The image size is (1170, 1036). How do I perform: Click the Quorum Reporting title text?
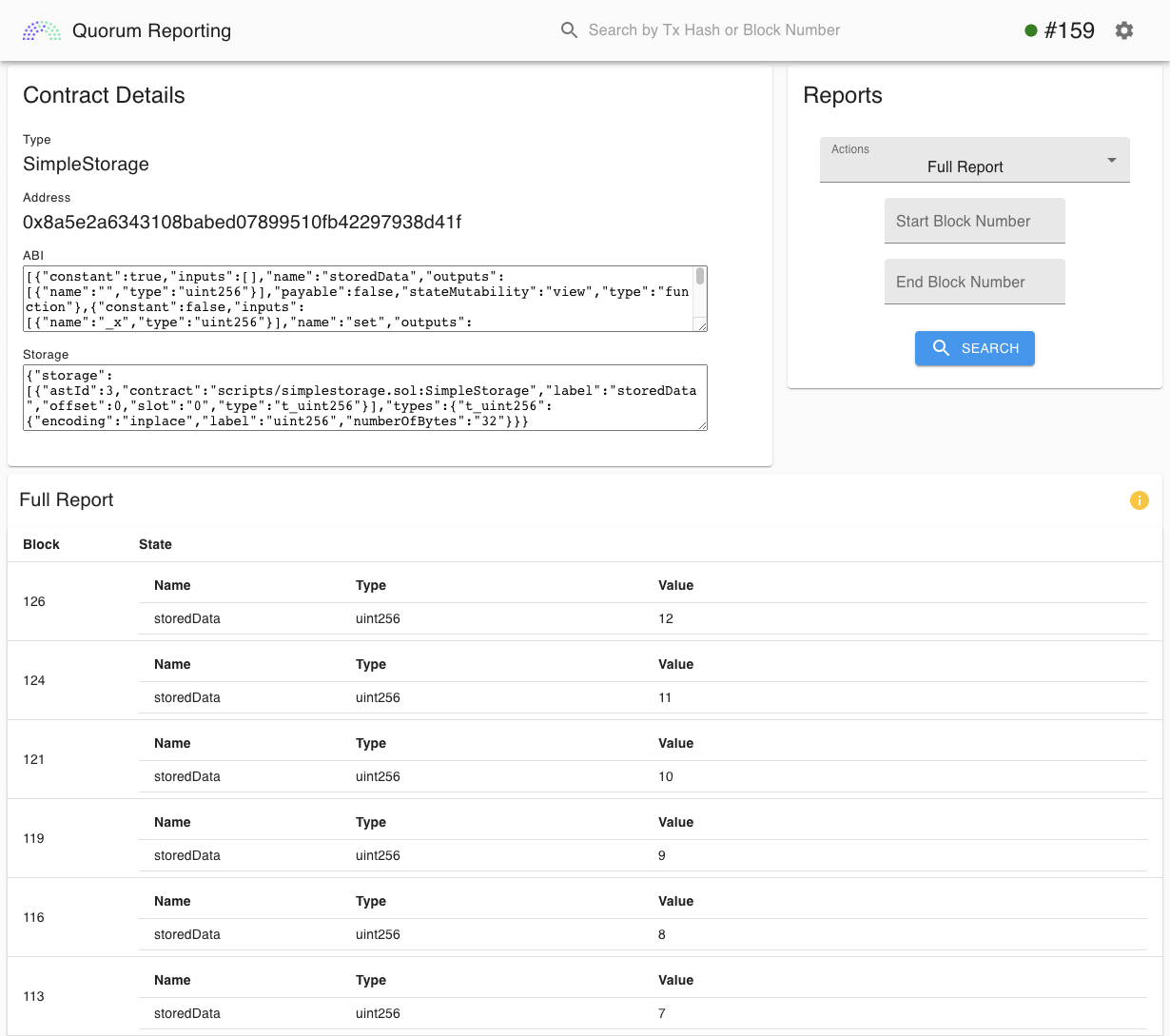click(151, 30)
